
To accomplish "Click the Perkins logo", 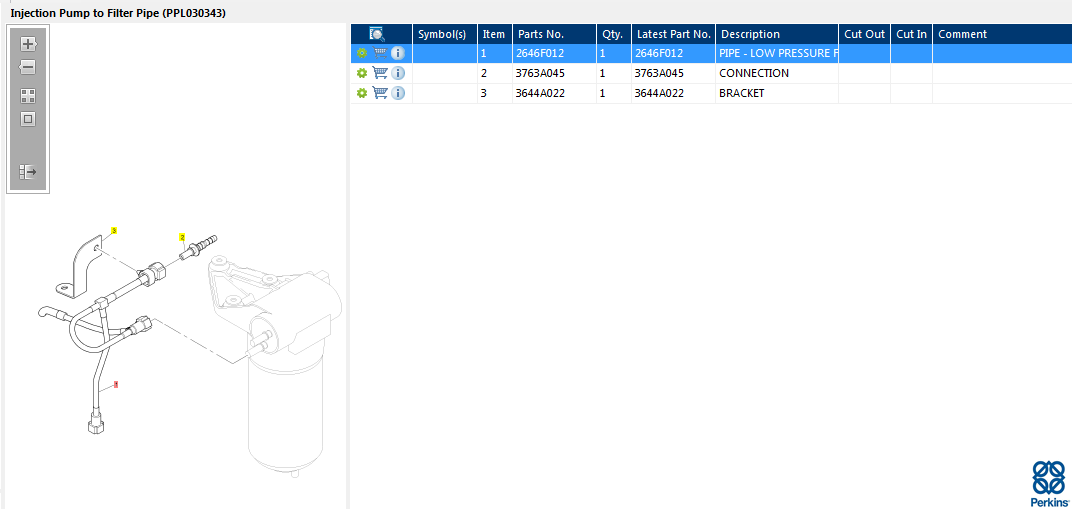I will coord(1049,484).
